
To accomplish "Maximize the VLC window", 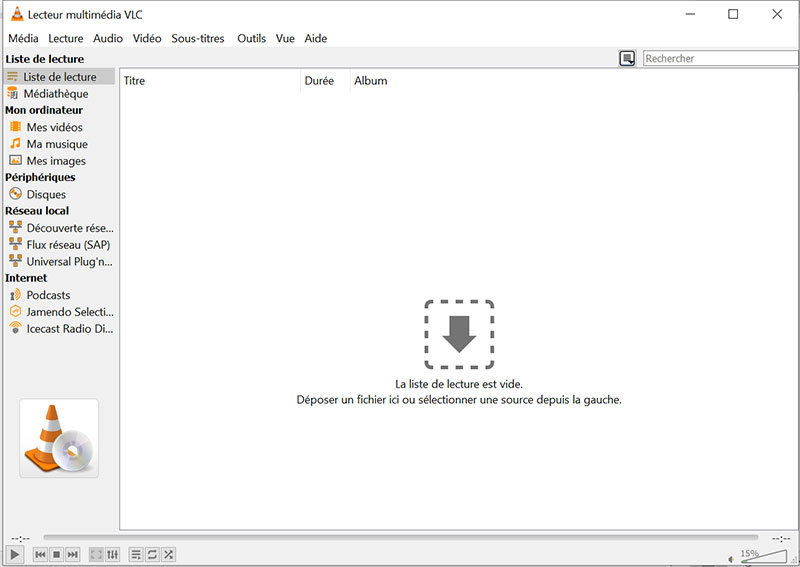I will (733, 14).
